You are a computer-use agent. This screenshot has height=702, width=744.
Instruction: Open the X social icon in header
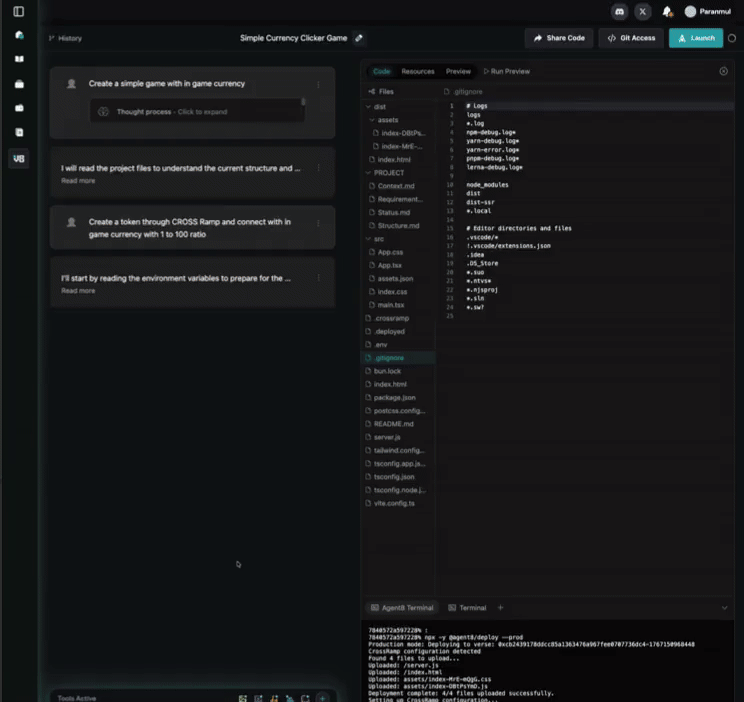642,12
